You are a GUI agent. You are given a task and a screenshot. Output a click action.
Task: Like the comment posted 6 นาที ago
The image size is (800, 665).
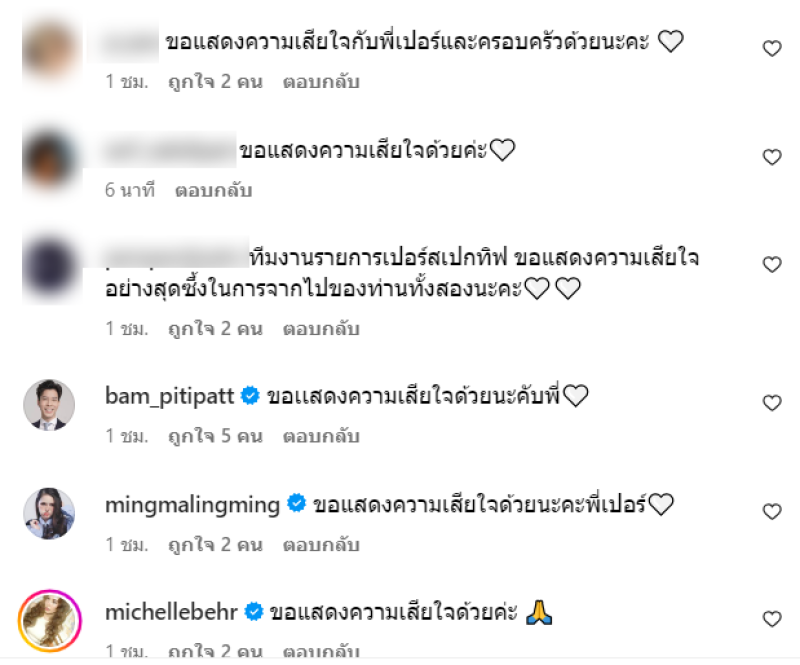point(772,157)
